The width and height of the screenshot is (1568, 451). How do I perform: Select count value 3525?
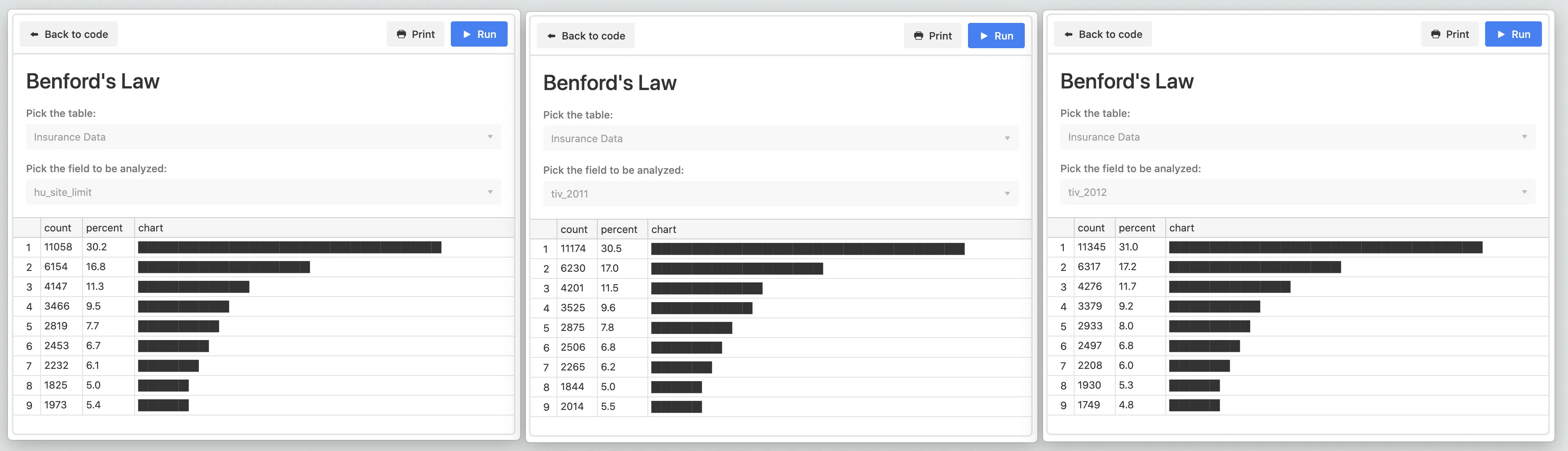coord(573,308)
